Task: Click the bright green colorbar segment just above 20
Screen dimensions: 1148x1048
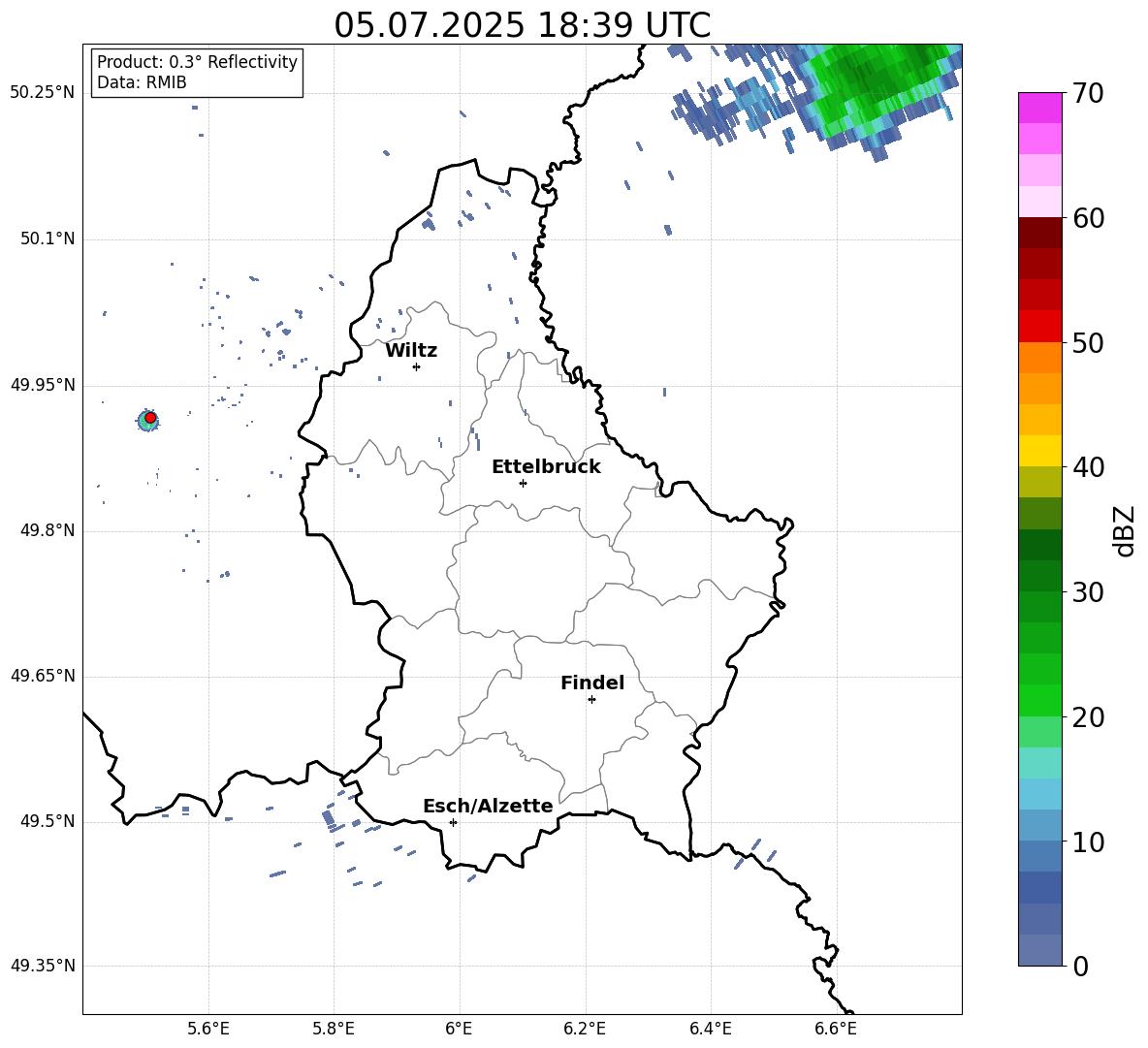Action: [1040, 701]
